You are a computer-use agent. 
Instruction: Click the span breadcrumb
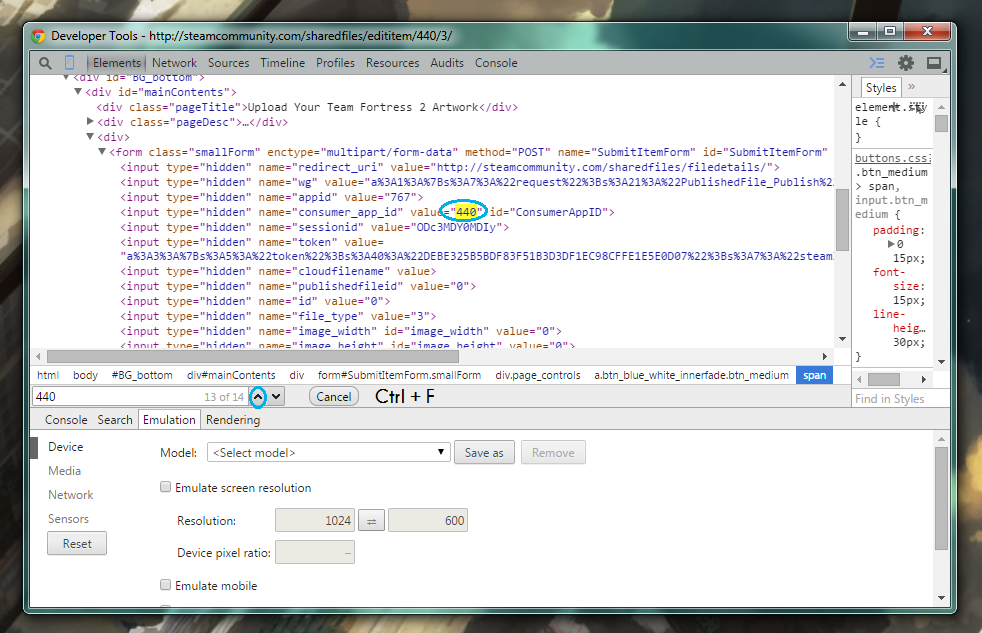pyautogui.click(x=815, y=375)
